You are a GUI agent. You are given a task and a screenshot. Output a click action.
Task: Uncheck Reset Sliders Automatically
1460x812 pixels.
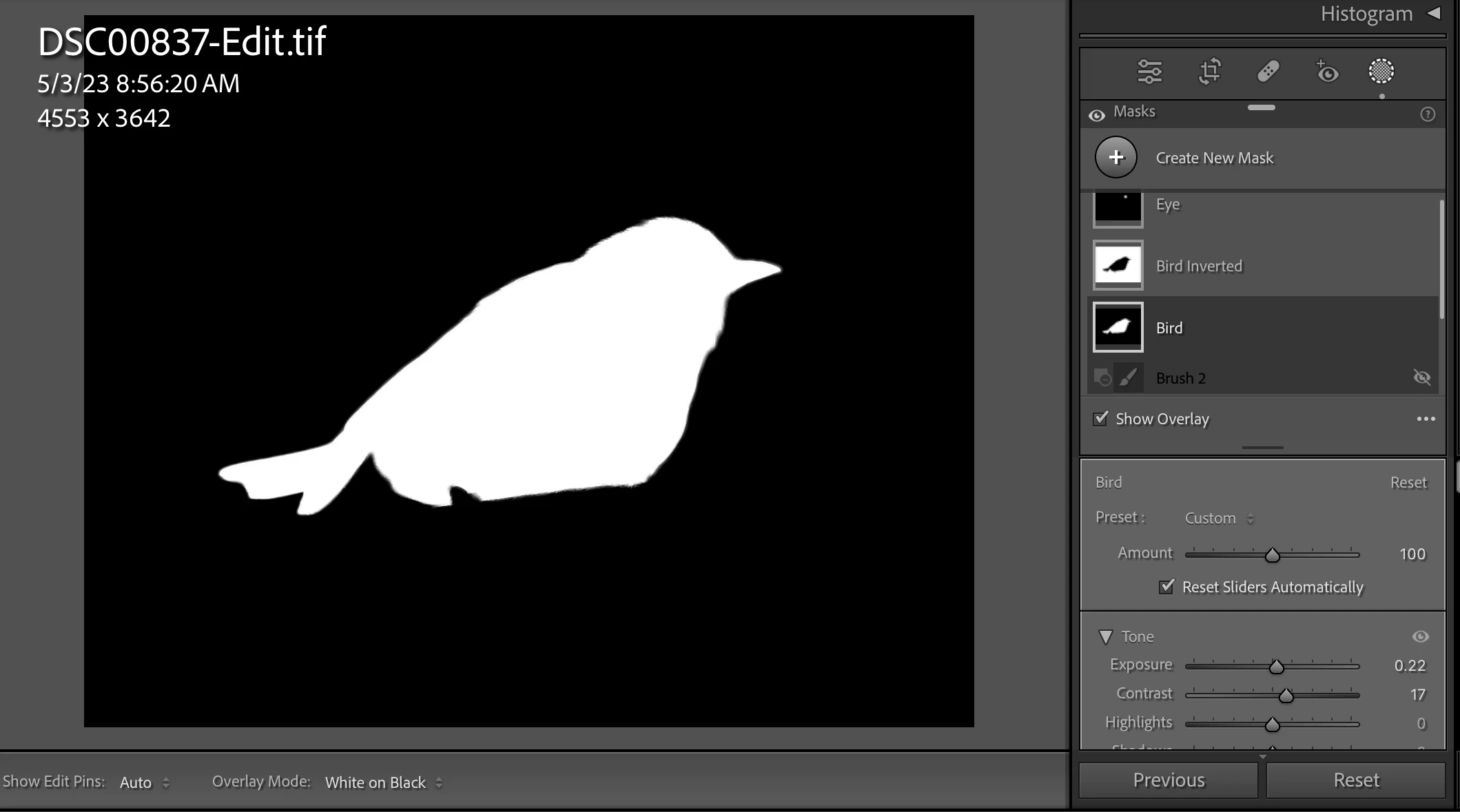1166,587
